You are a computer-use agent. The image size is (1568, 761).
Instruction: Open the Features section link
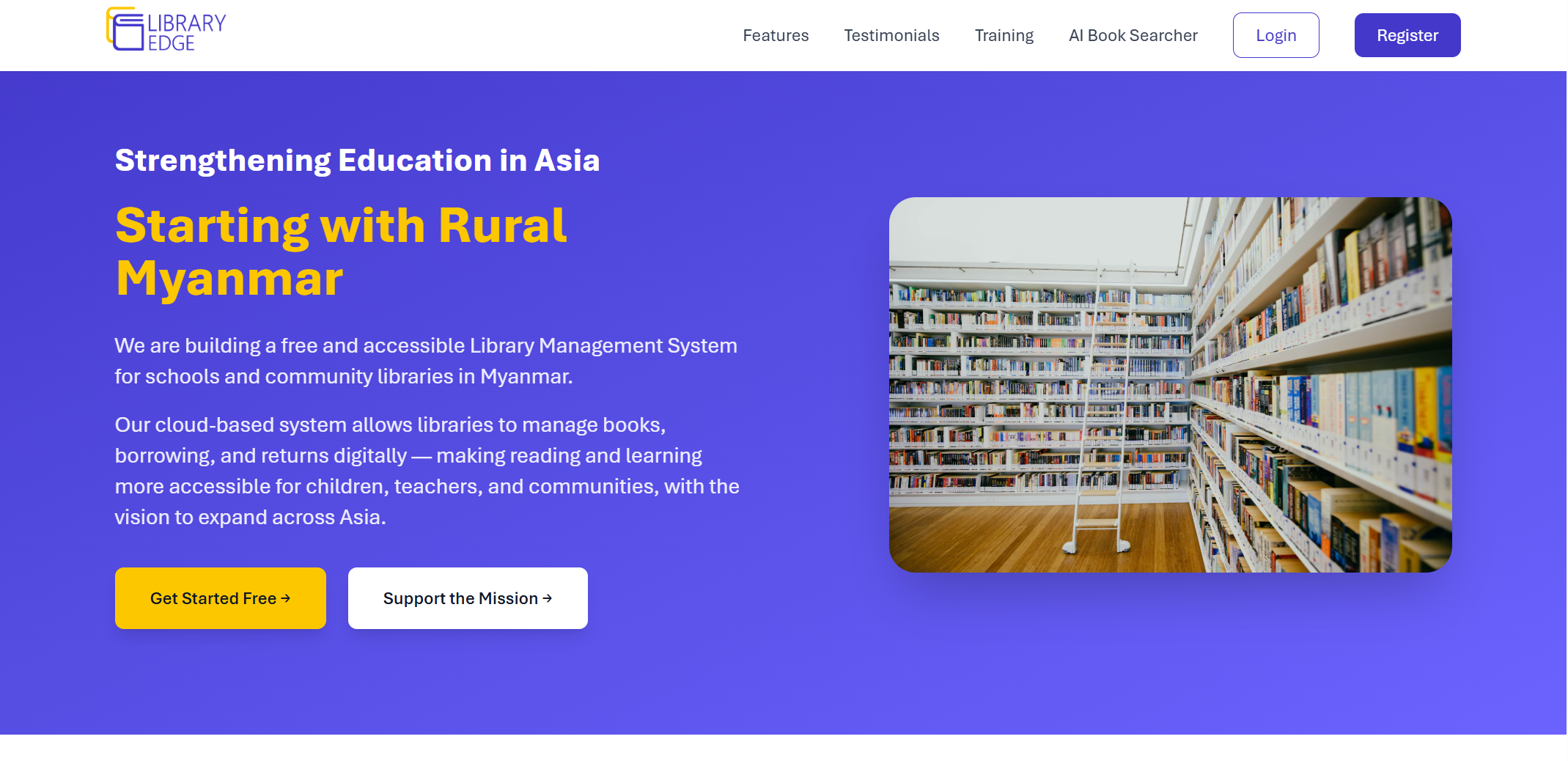pyautogui.click(x=776, y=35)
